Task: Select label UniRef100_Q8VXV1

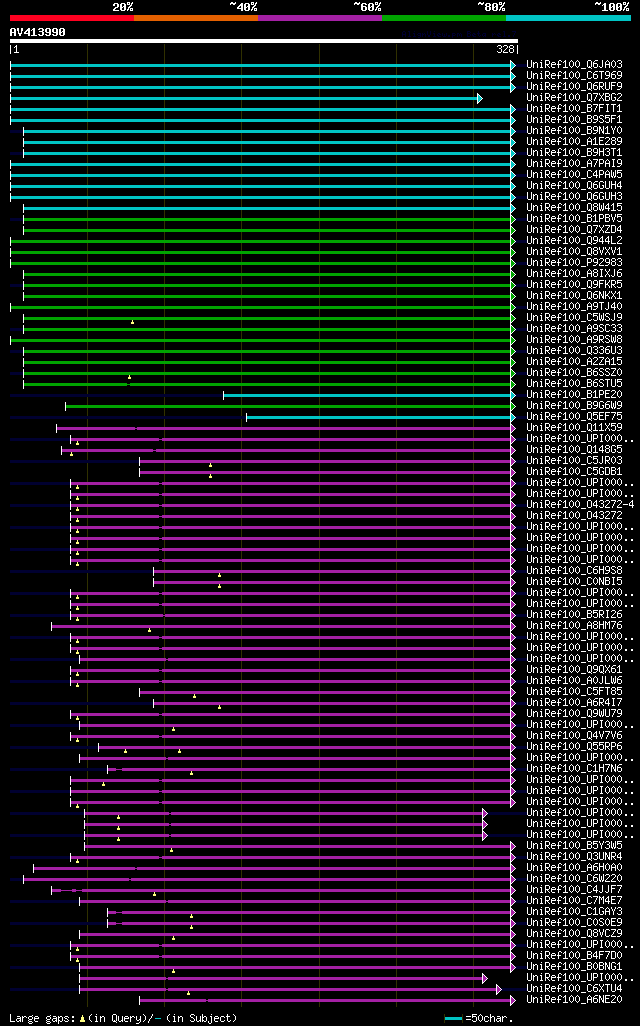Action: point(574,251)
